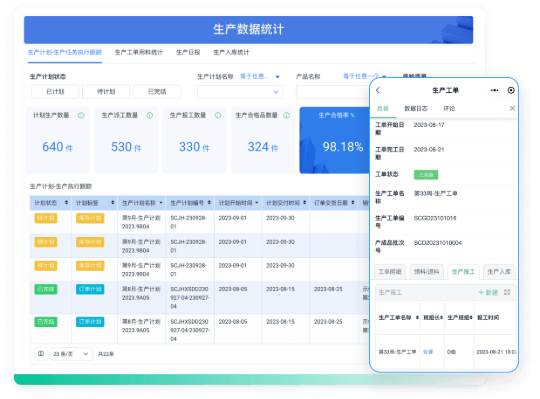This screenshot has height=399, width=540.
Task: Click 第33周-生产工单 value beside 生产工单名称
Action: click(x=436, y=193)
